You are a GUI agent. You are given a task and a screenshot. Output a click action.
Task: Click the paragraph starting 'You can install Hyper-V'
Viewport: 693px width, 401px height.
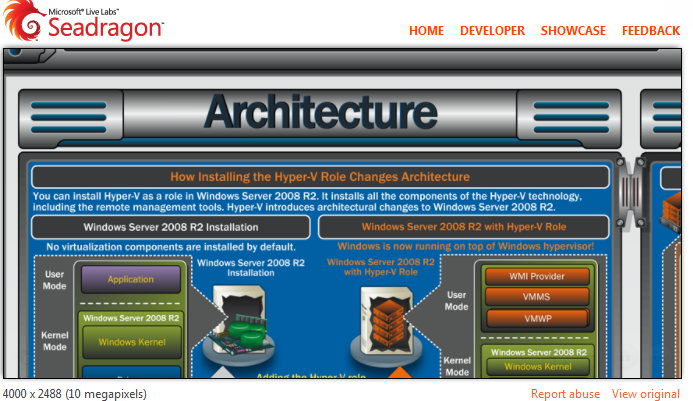coord(307,202)
